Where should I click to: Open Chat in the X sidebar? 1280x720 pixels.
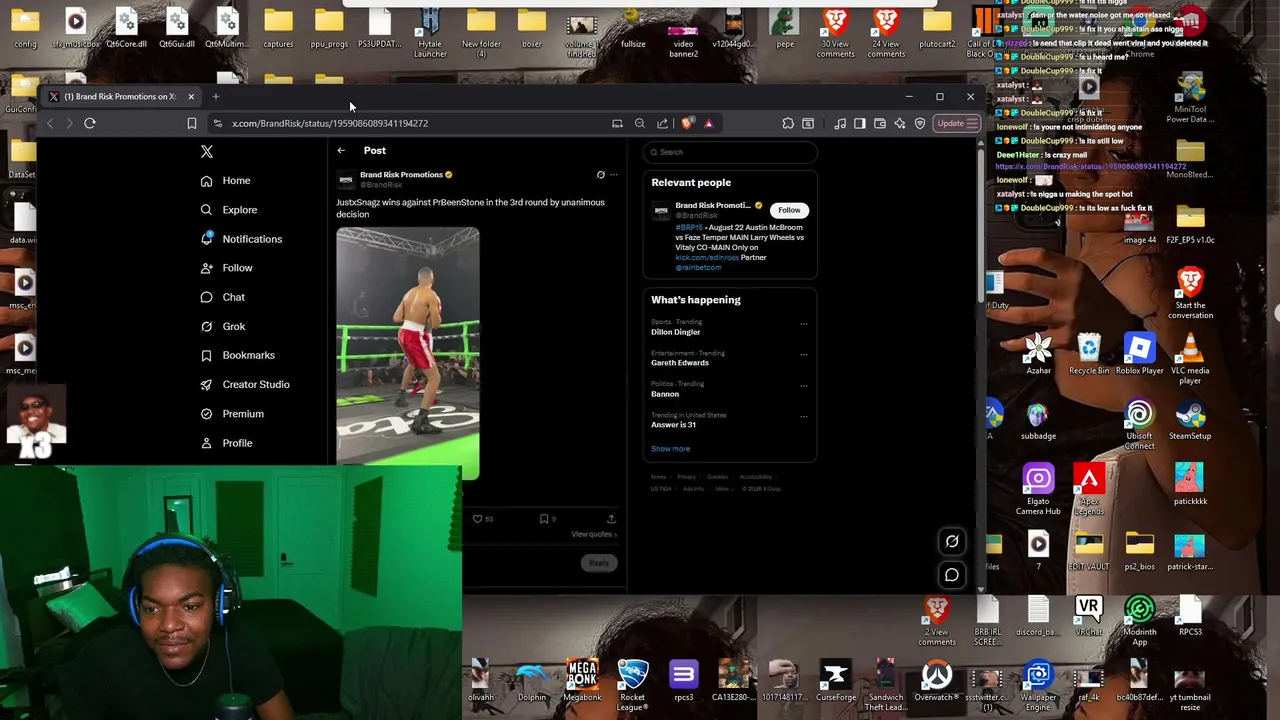pos(223,297)
